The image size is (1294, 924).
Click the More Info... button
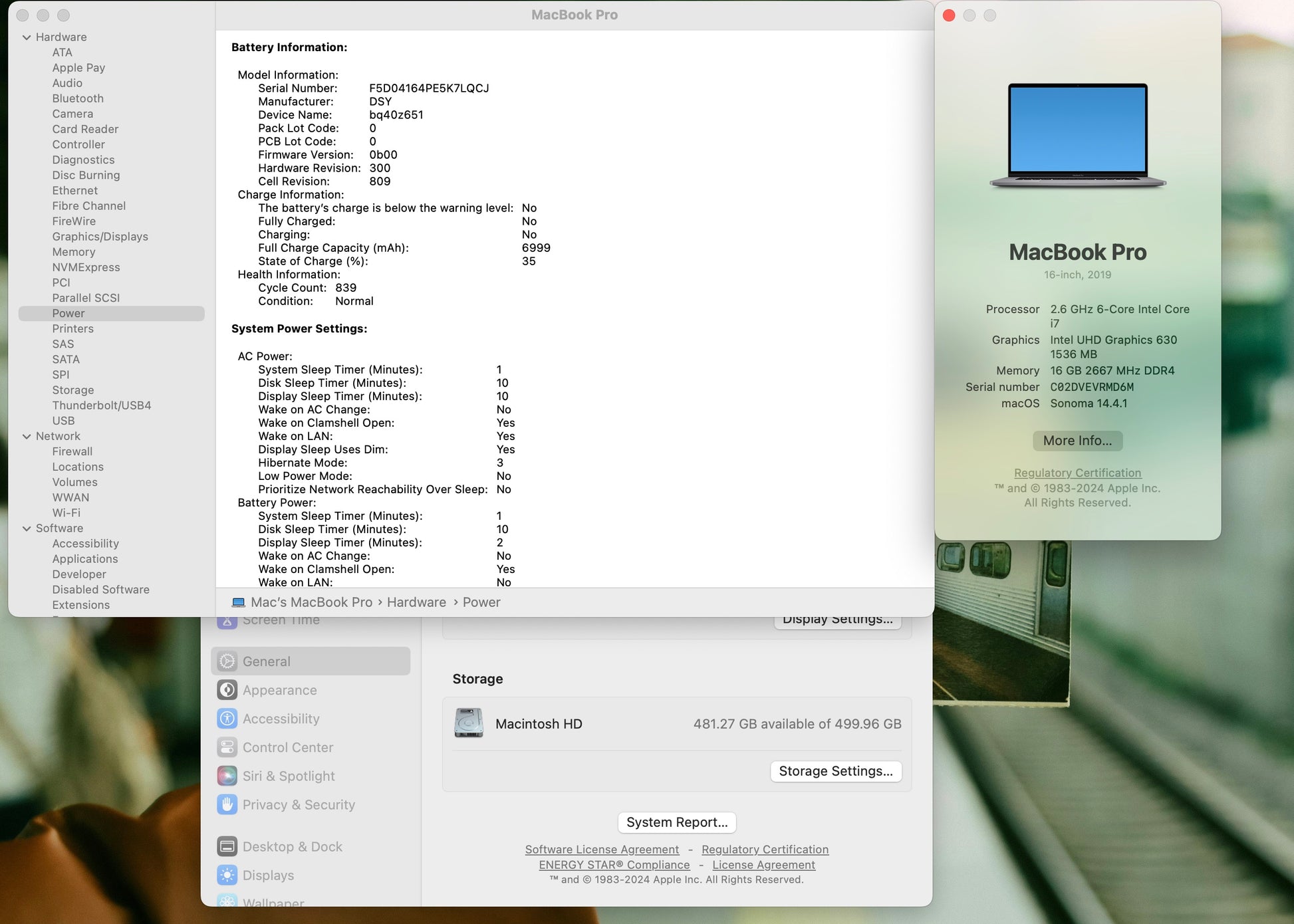click(1077, 441)
